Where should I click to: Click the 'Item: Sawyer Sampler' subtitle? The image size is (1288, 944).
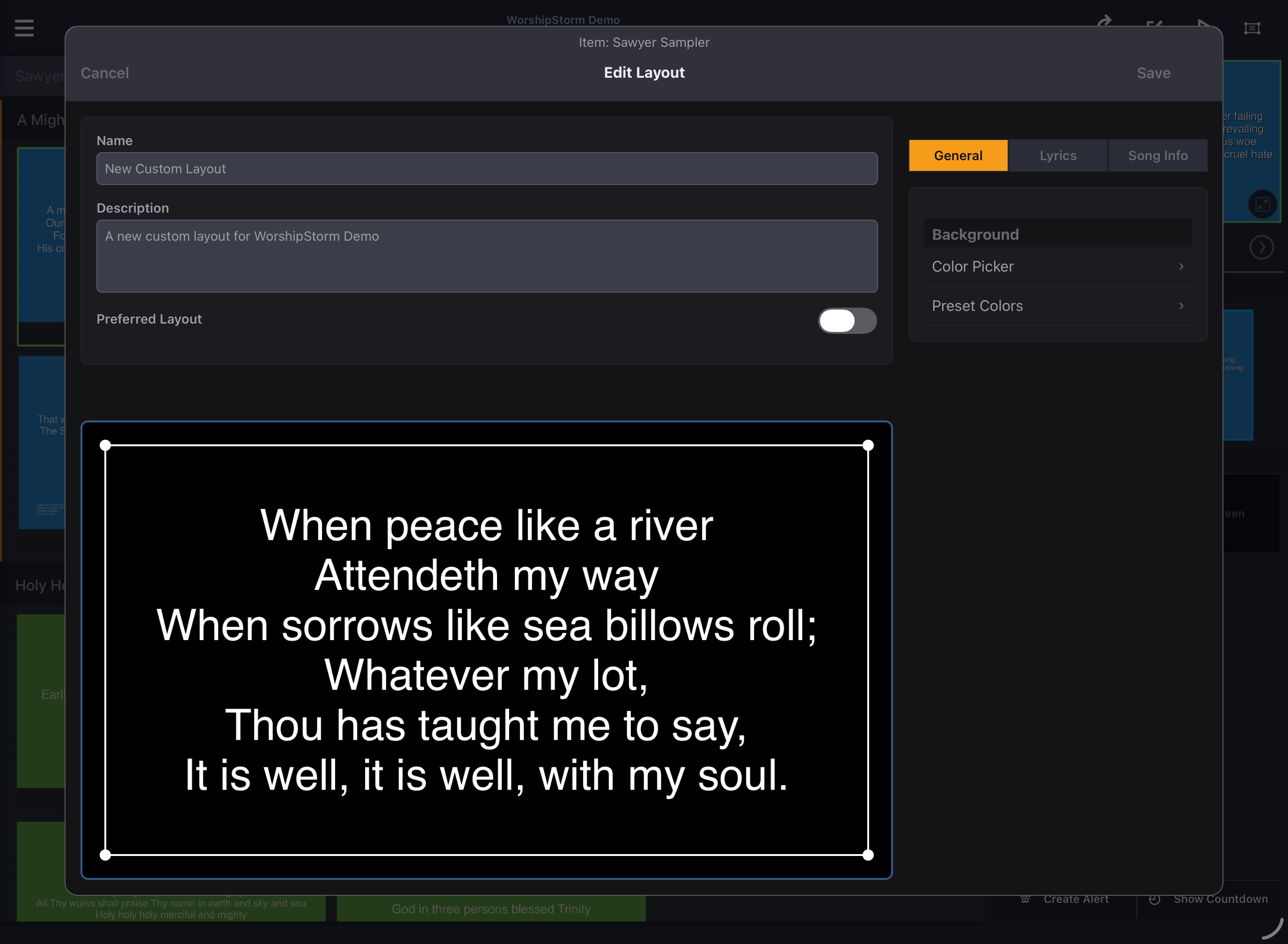point(644,42)
